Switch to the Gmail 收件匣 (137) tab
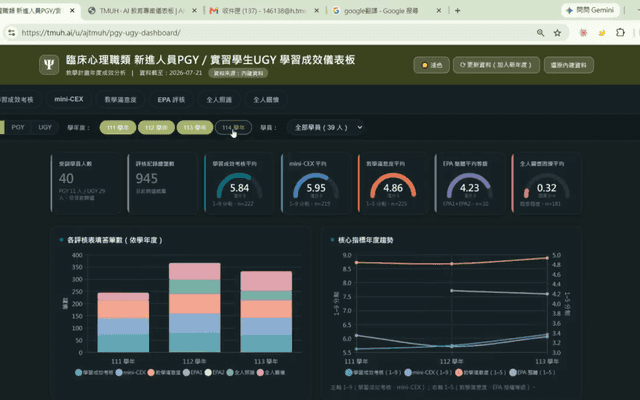This screenshot has height=400, width=640. click(x=264, y=11)
